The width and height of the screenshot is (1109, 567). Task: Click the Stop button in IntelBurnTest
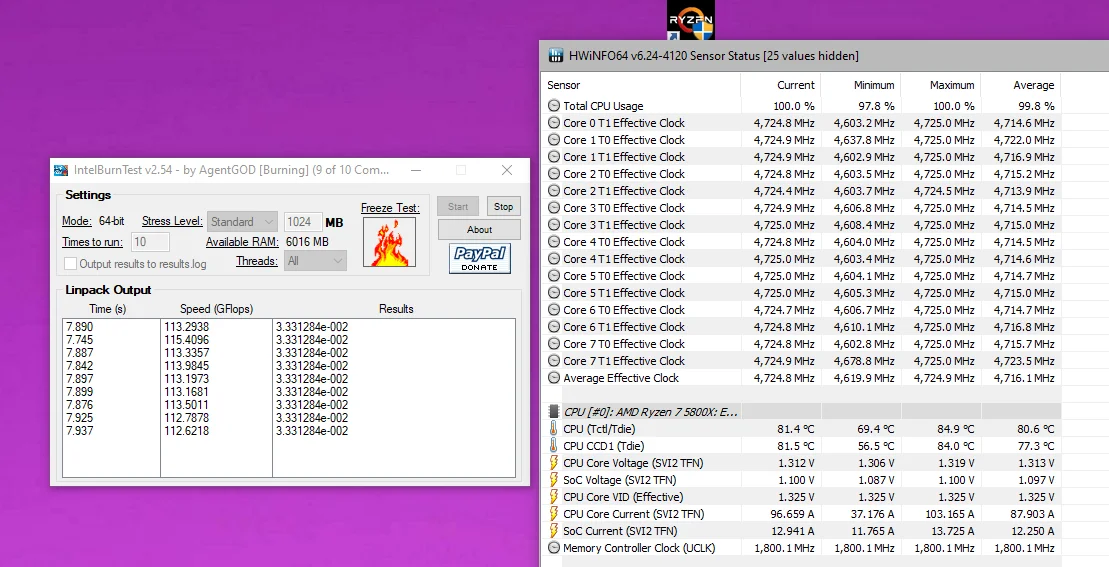tap(504, 206)
